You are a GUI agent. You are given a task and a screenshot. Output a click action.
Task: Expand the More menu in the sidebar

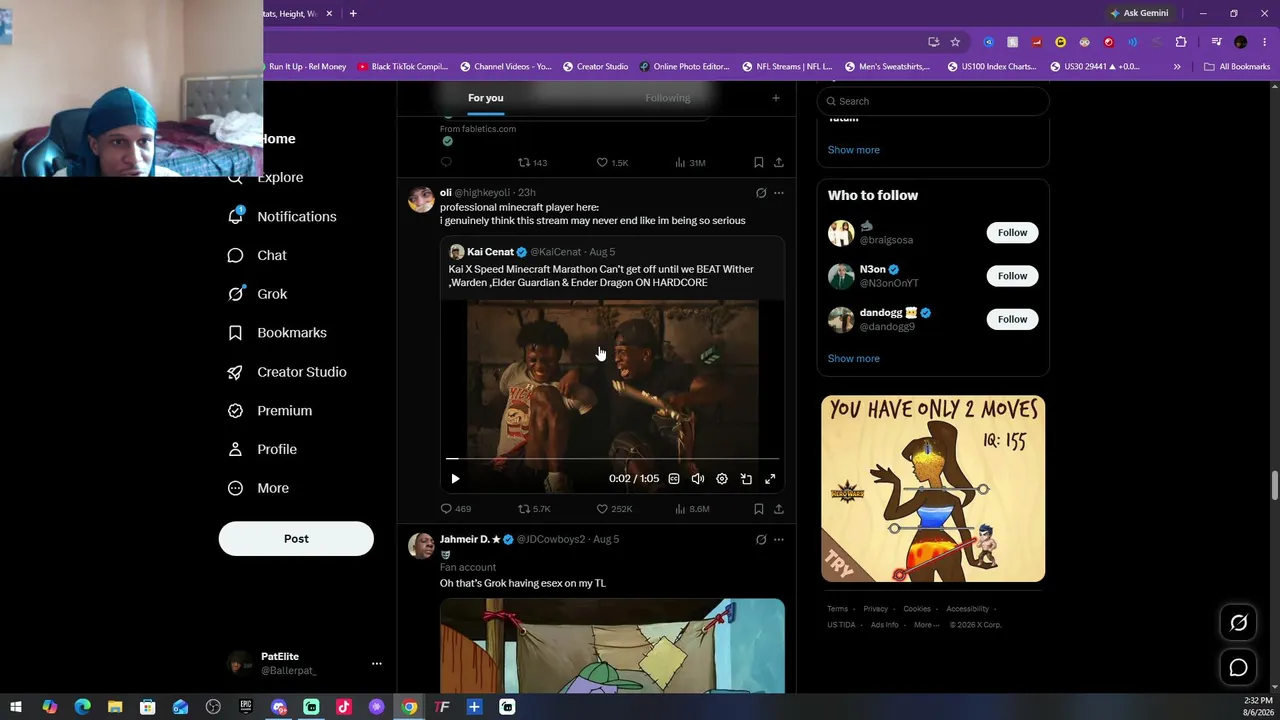259,489
